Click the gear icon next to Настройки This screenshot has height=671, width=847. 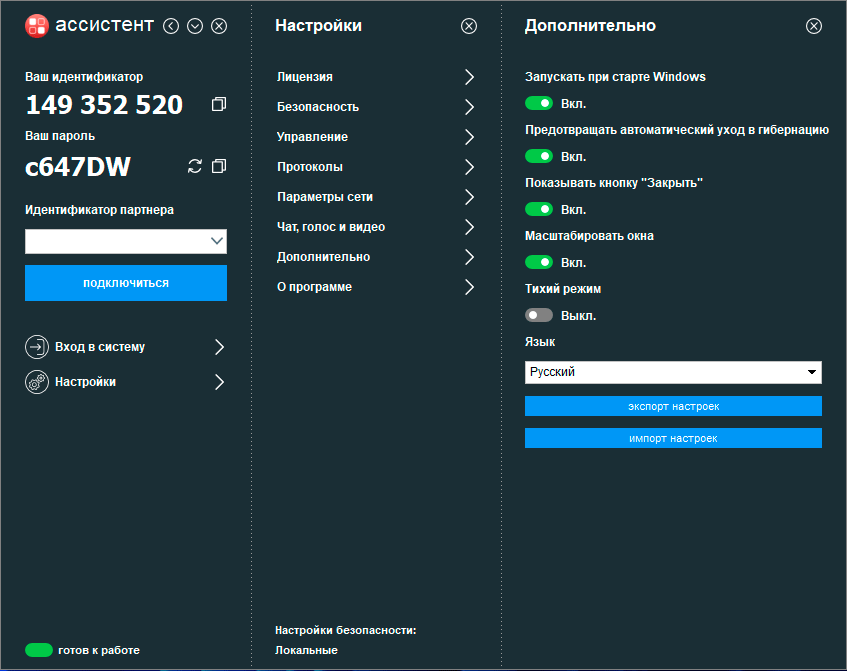click(x=37, y=382)
